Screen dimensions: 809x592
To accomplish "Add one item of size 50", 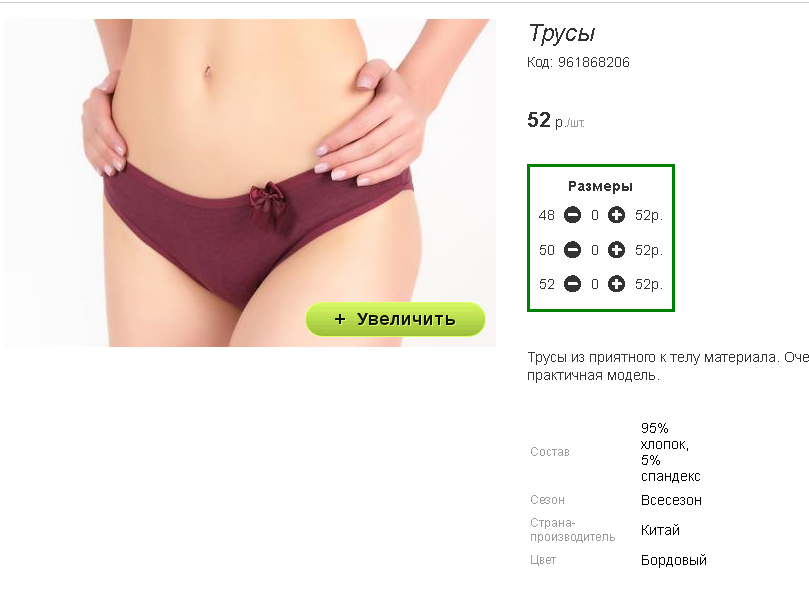I will tap(616, 250).
